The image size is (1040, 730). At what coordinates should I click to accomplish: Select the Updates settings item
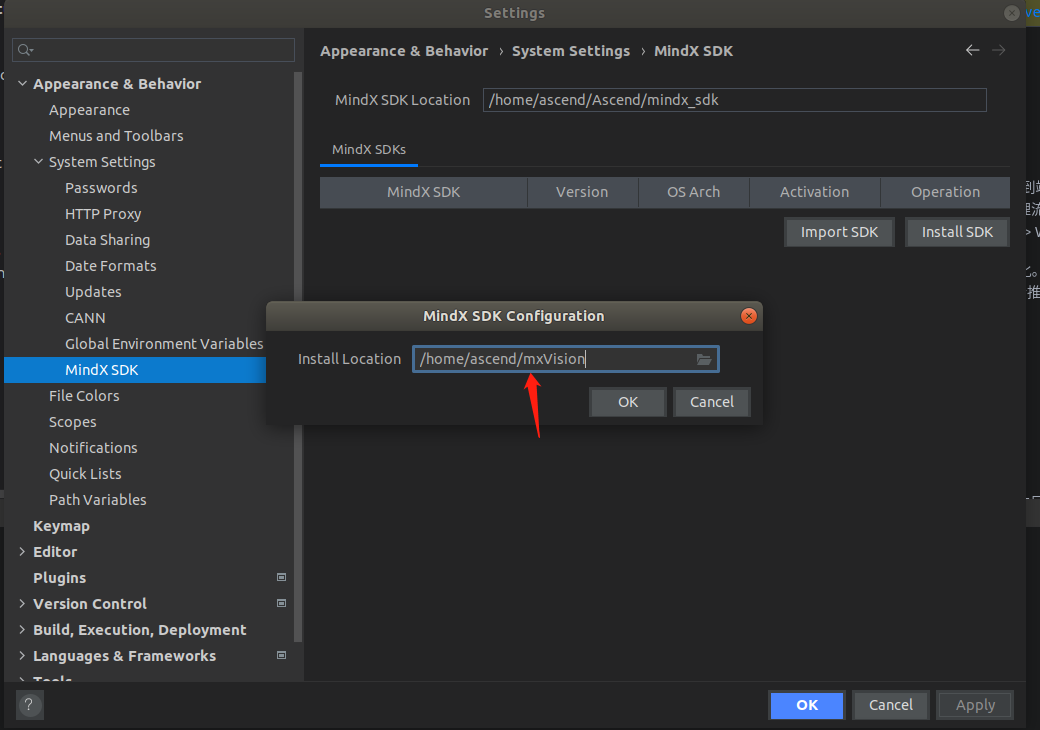(93, 292)
